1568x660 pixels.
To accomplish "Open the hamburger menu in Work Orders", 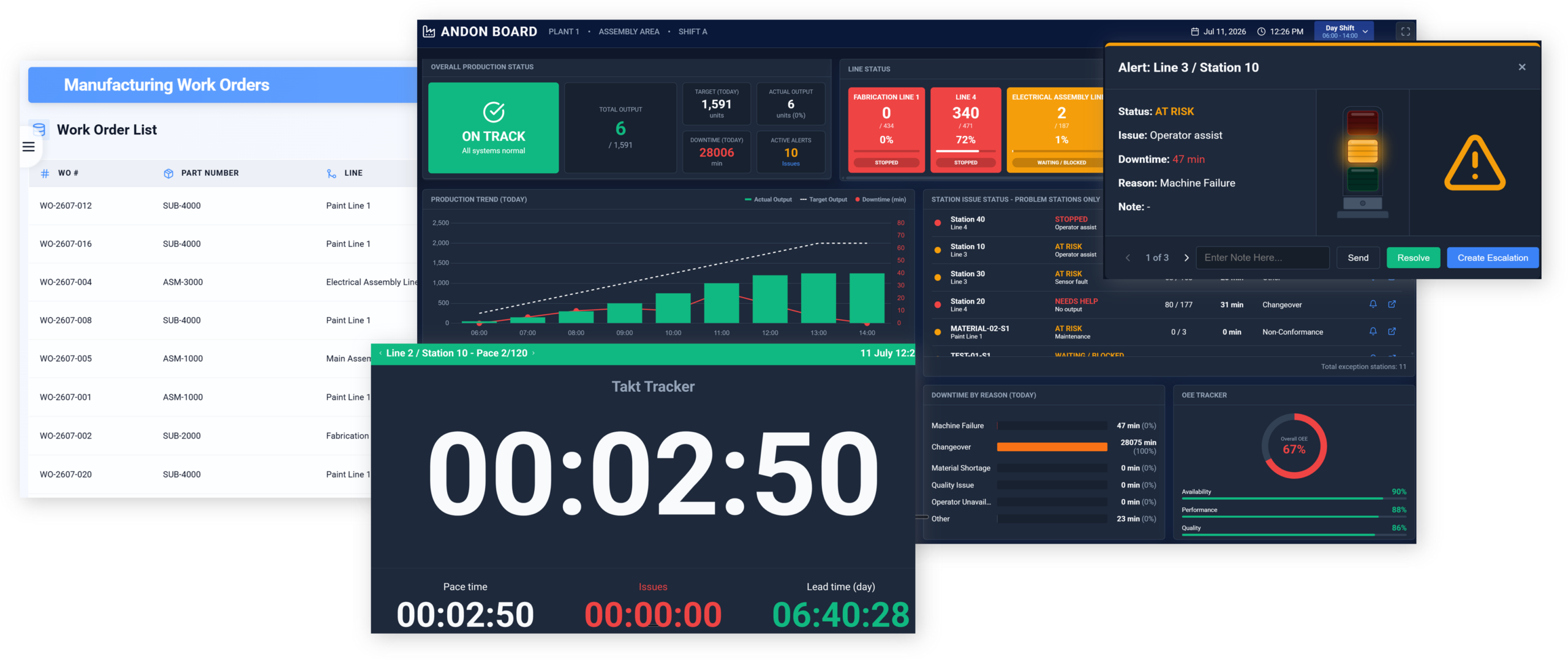I will (x=28, y=147).
